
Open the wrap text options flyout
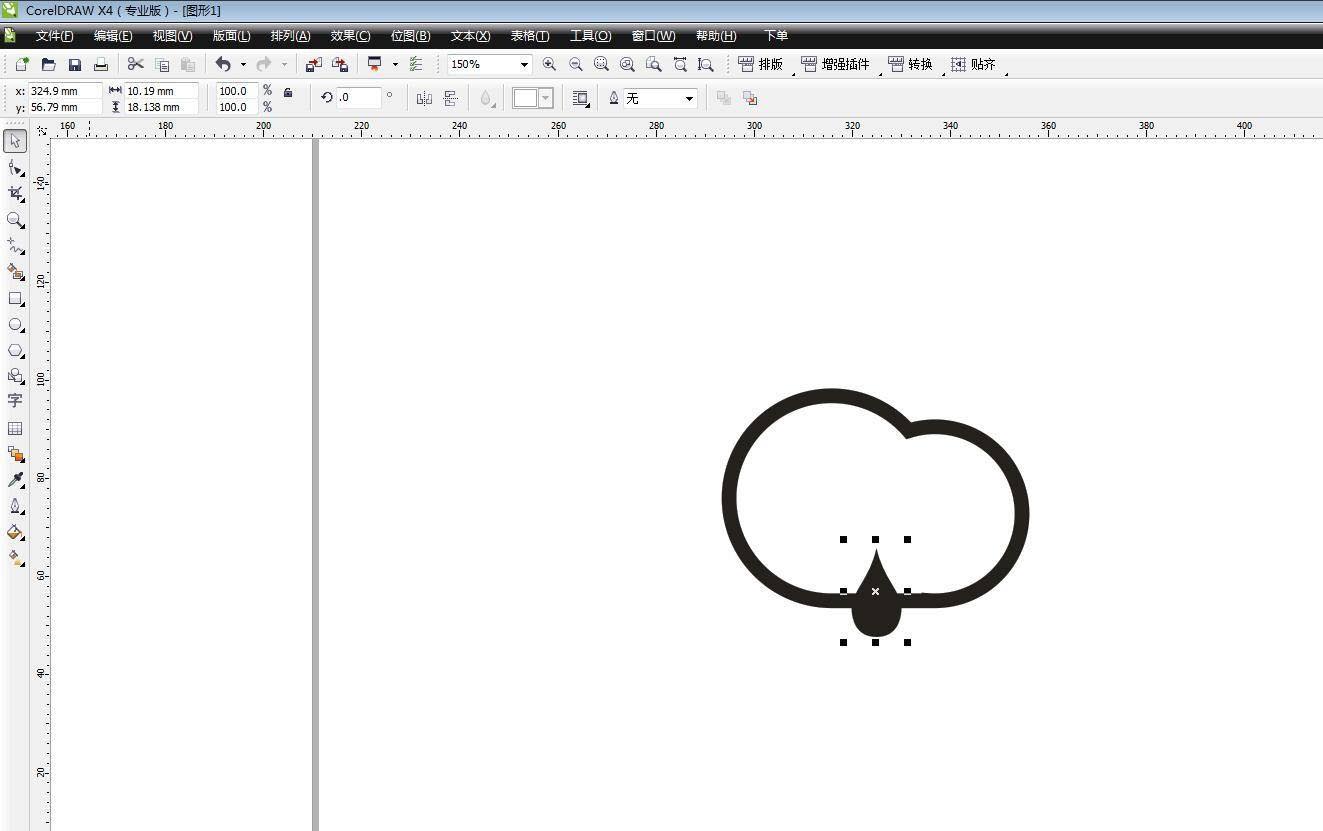point(580,98)
